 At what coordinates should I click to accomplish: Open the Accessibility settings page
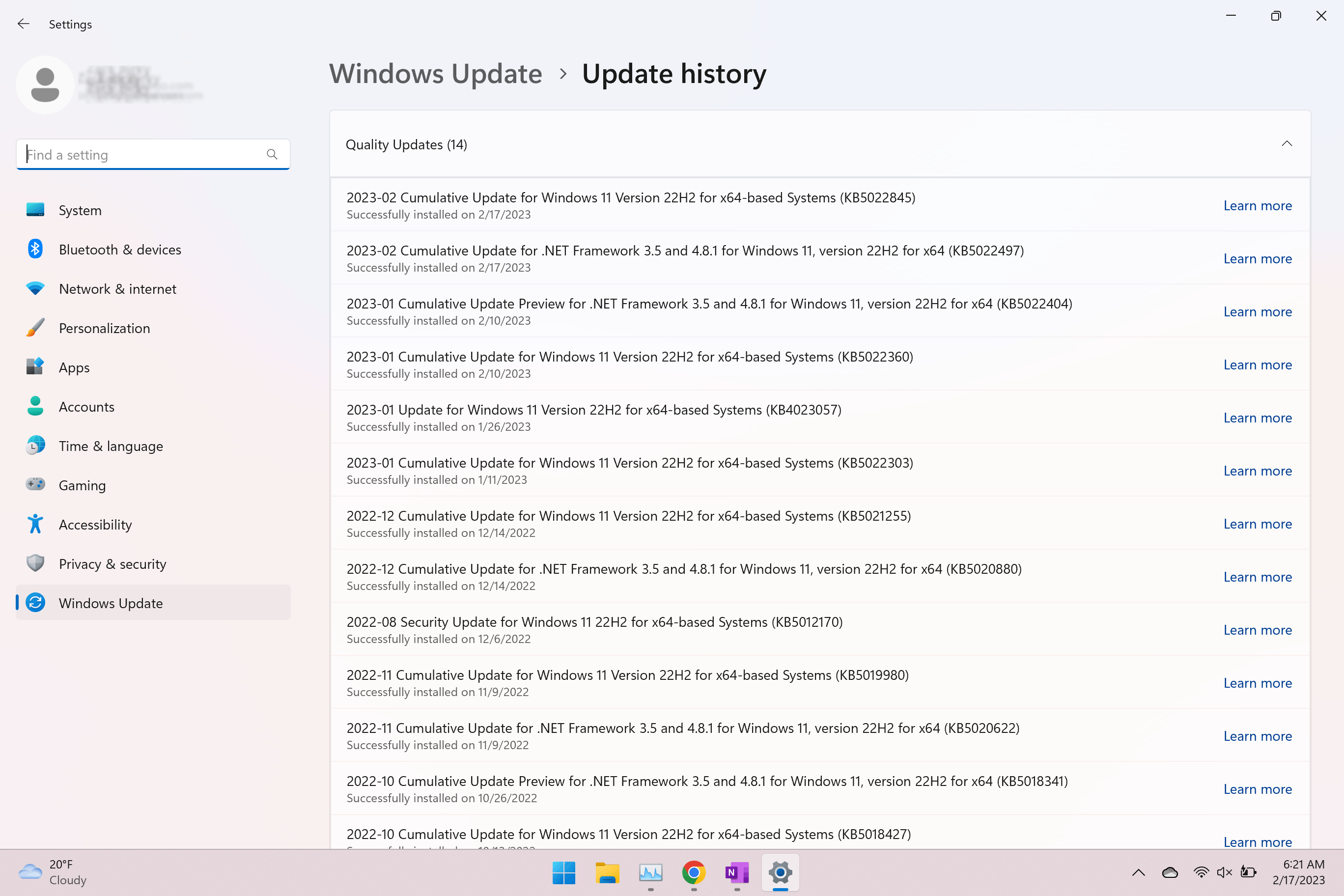pos(95,525)
